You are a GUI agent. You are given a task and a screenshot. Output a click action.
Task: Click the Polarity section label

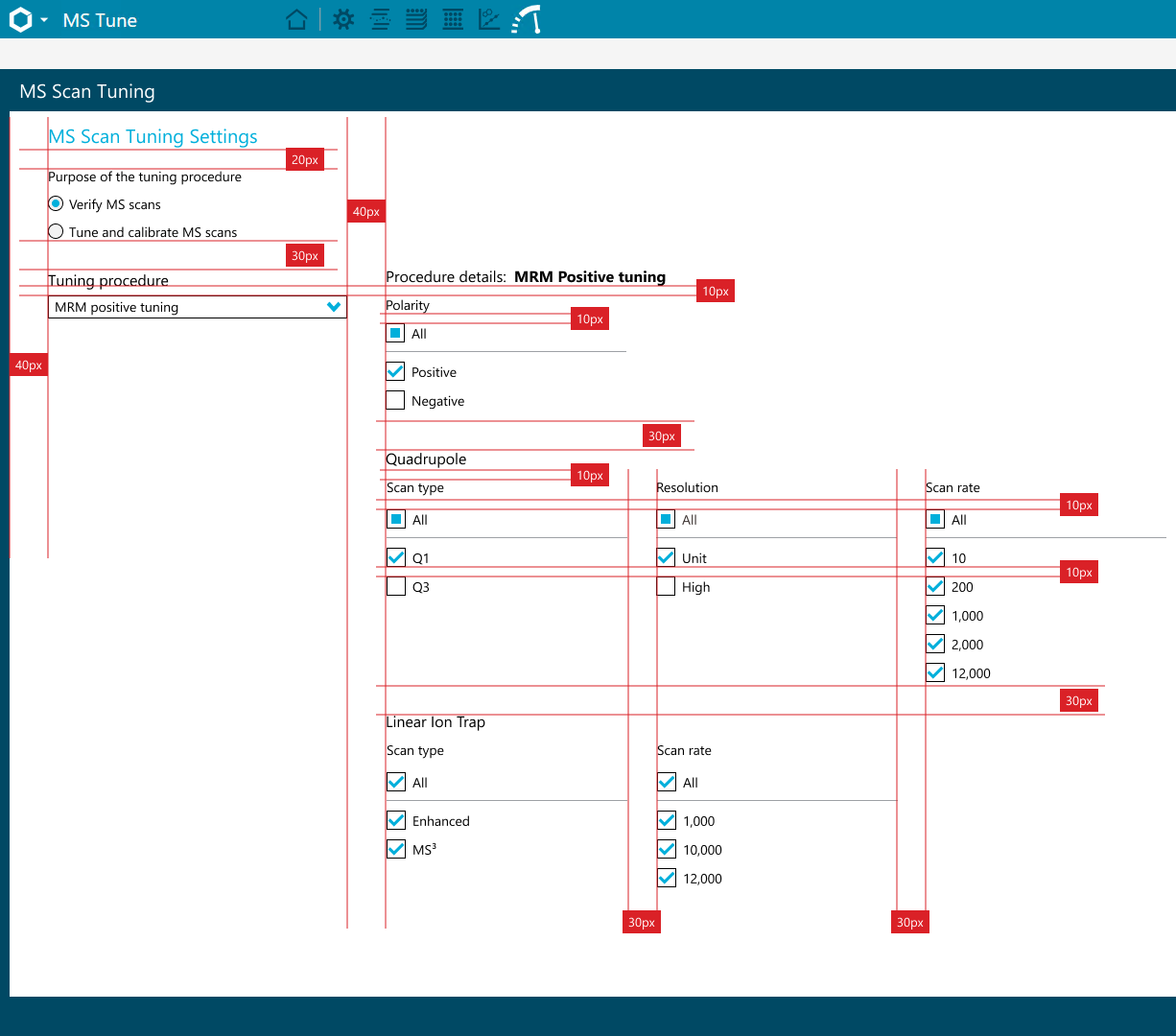pos(408,305)
